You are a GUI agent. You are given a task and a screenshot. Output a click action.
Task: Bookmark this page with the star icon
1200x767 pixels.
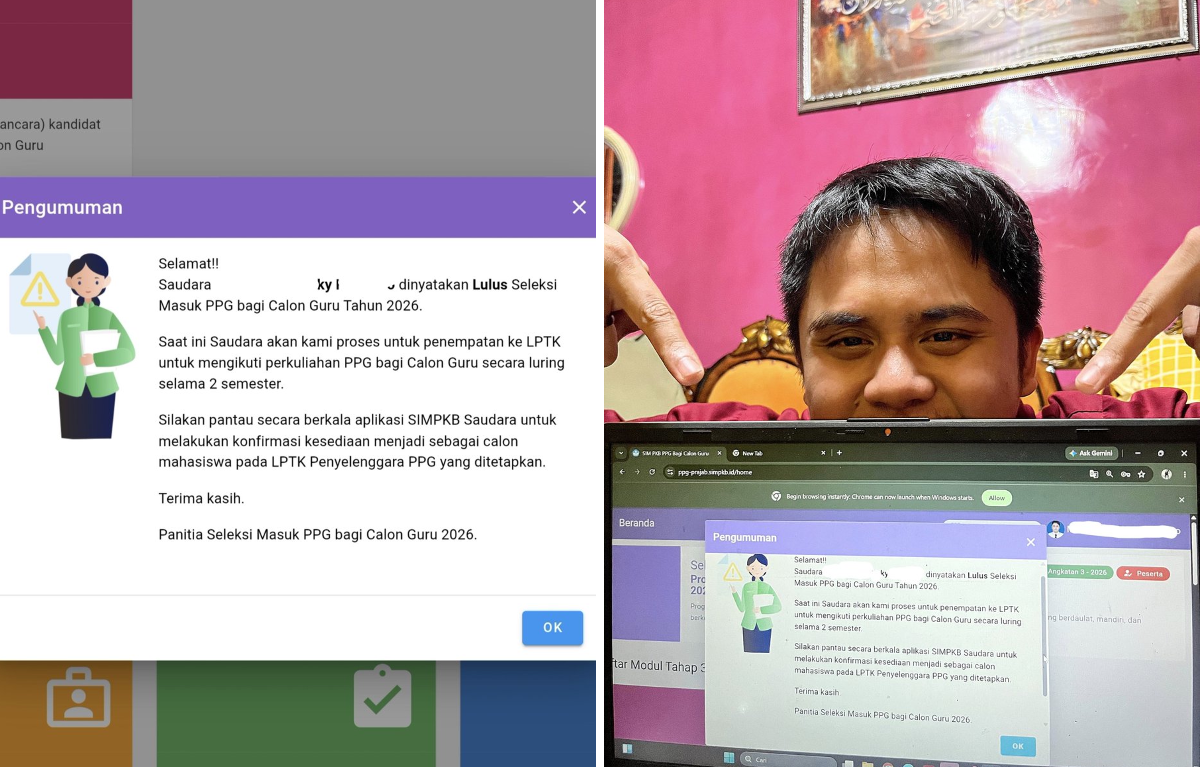pyautogui.click(x=1141, y=474)
